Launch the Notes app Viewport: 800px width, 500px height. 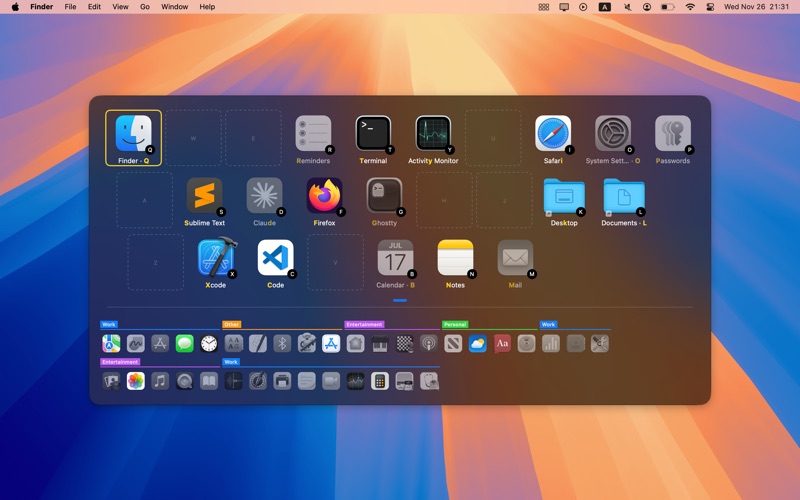click(455, 262)
